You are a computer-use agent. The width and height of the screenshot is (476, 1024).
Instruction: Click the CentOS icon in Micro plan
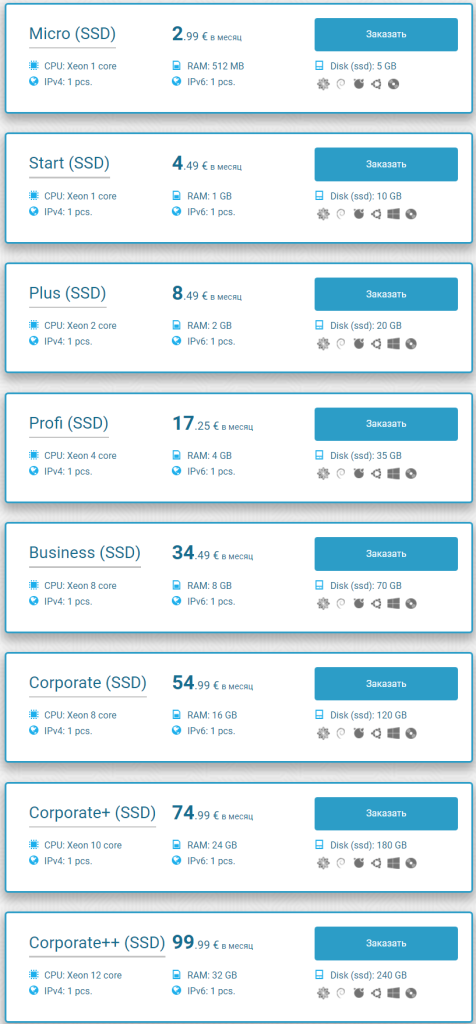tap(323, 84)
